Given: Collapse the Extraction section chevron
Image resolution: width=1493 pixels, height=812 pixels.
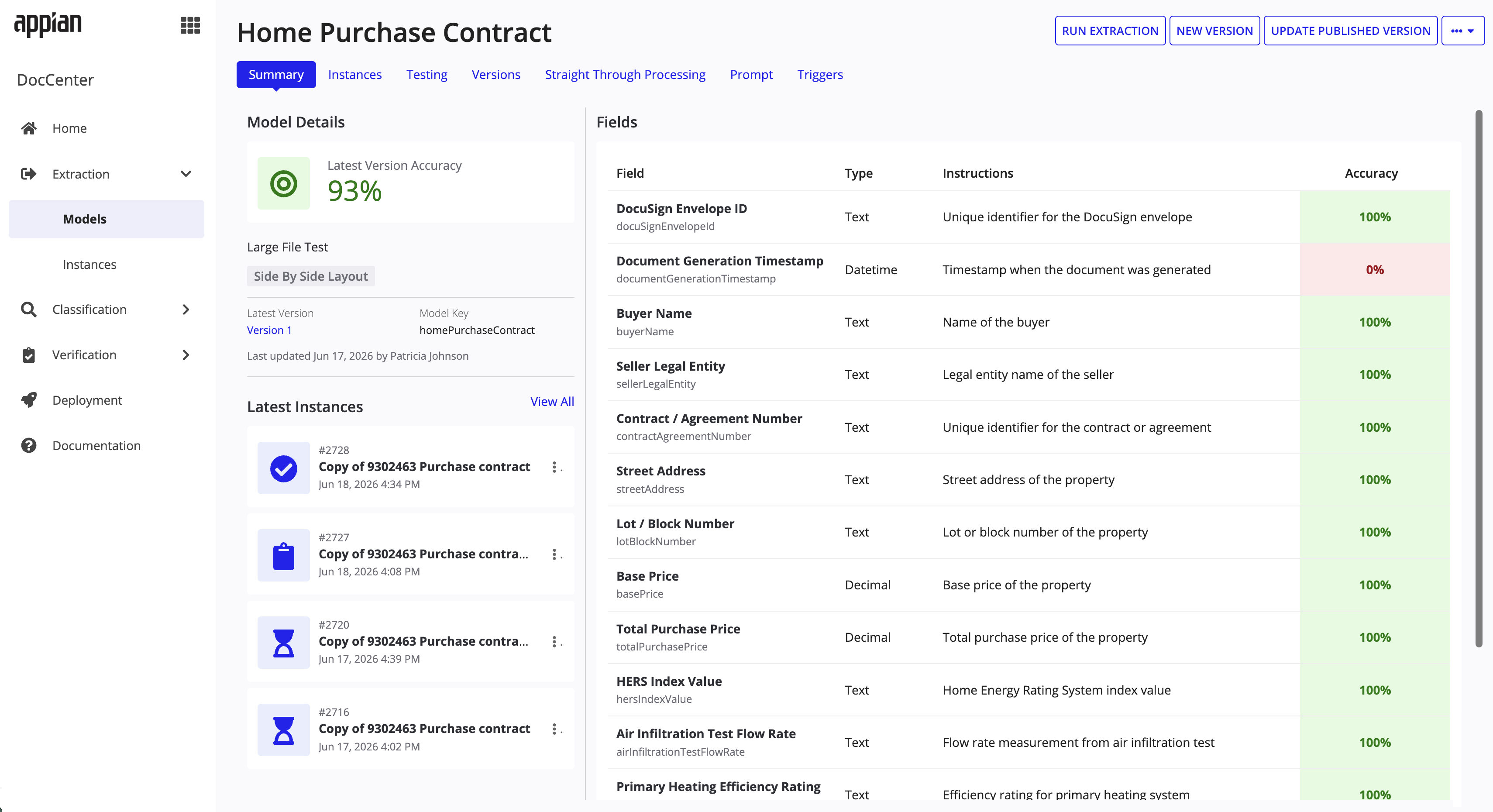Looking at the screenshot, I should tap(186, 174).
